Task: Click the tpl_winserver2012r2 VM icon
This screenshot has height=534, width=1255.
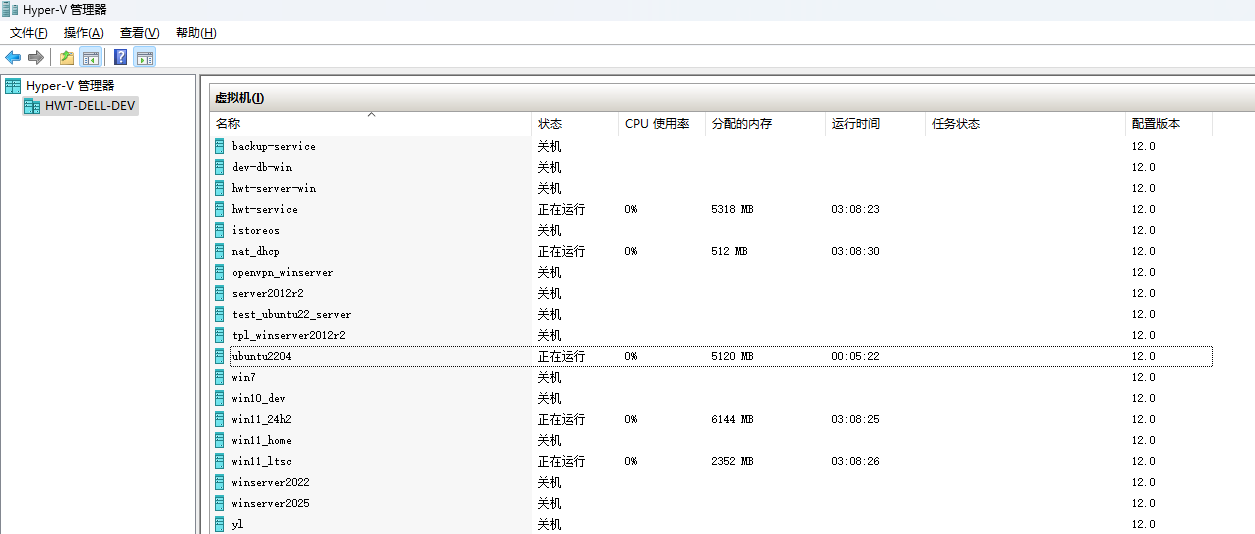Action: (x=220, y=335)
